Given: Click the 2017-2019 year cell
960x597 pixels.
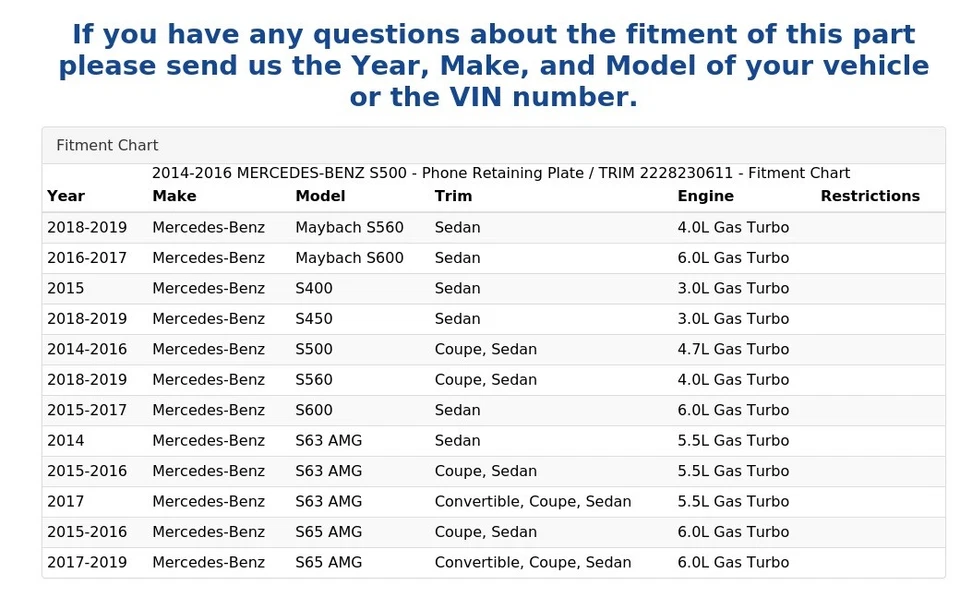Looking at the screenshot, I should [87, 562].
